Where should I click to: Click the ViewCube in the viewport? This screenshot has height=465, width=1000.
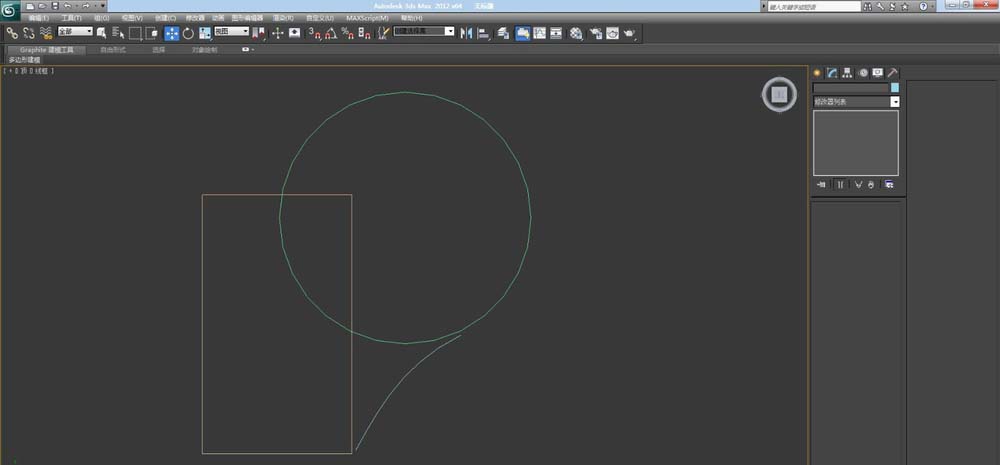[779, 95]
